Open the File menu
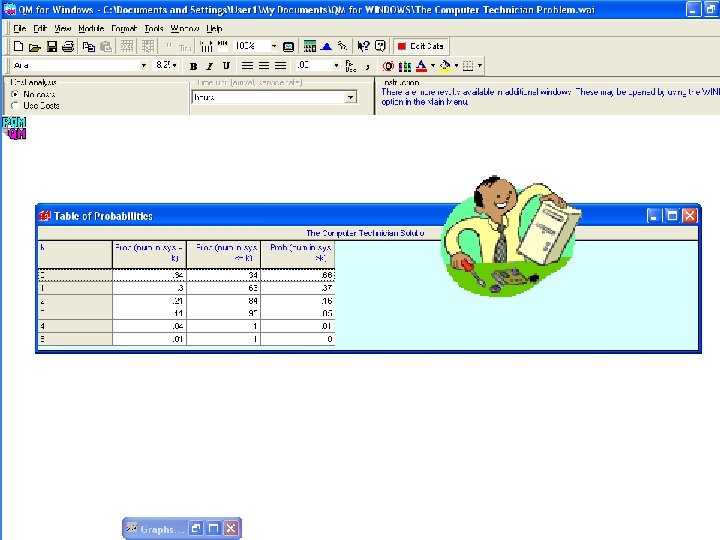This screenshot has height=540, width=720. 20,28
